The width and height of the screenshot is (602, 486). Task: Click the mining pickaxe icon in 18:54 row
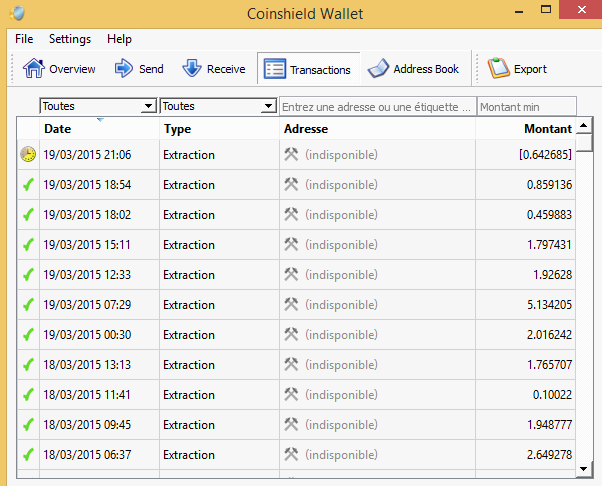click(x=291, y=184)
